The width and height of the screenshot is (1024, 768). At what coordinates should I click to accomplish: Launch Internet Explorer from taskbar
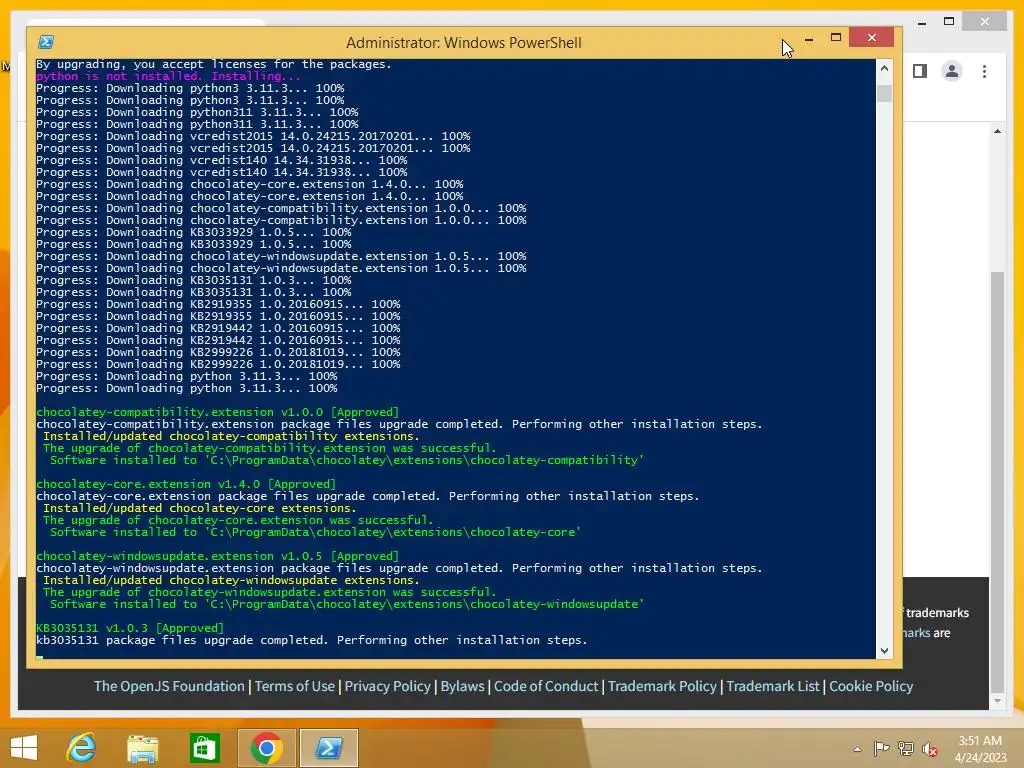point(82,748)
